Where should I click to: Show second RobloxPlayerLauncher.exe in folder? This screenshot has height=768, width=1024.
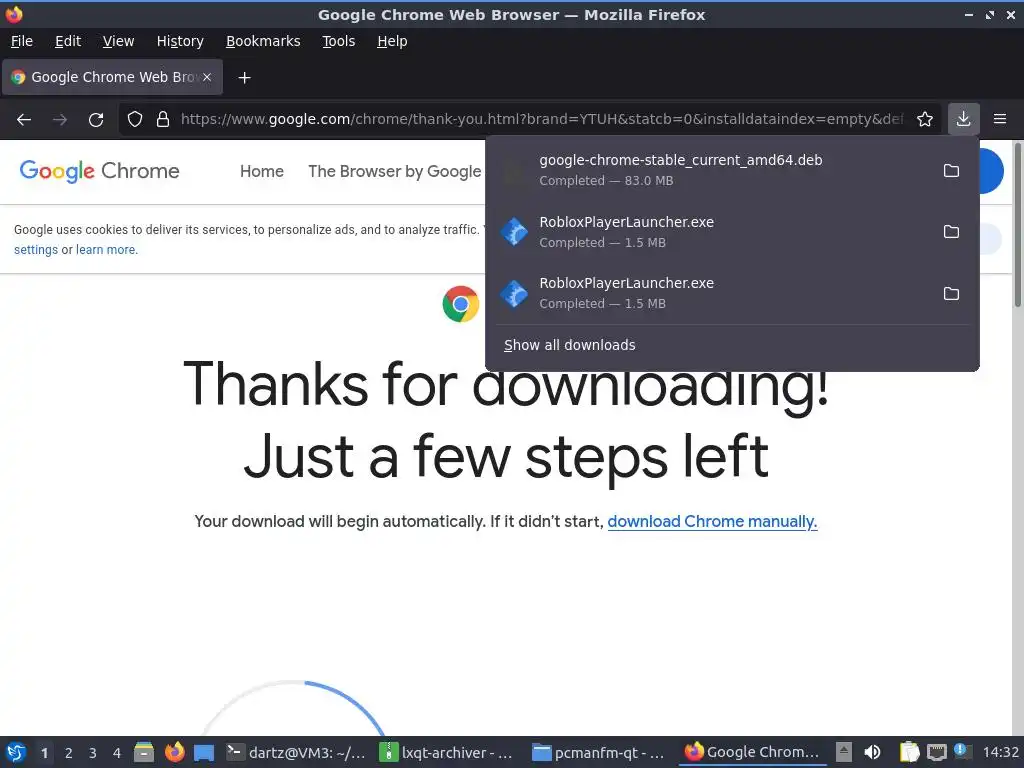(951, 293)
